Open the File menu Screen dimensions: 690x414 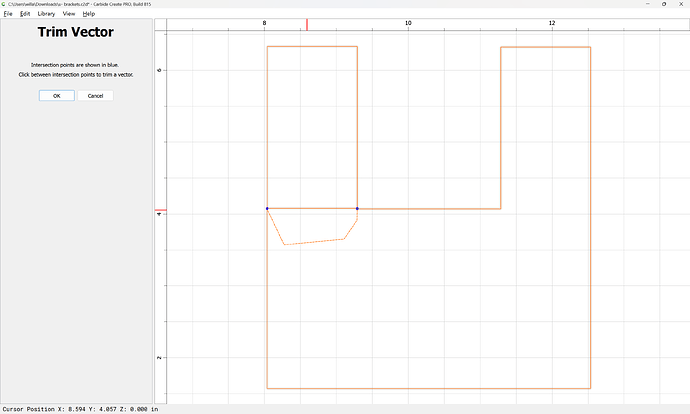click(8, 14)
